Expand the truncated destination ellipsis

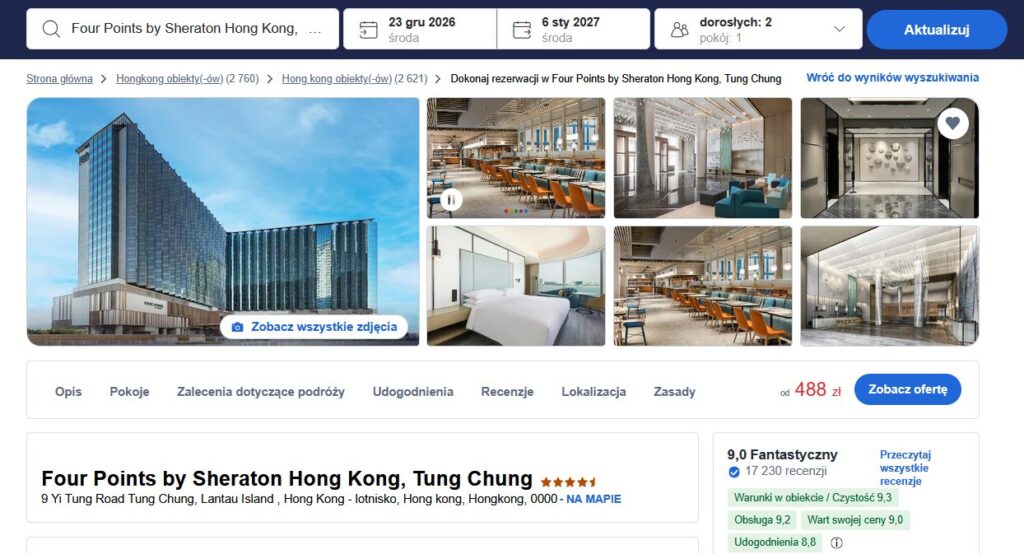coord(315,29)
